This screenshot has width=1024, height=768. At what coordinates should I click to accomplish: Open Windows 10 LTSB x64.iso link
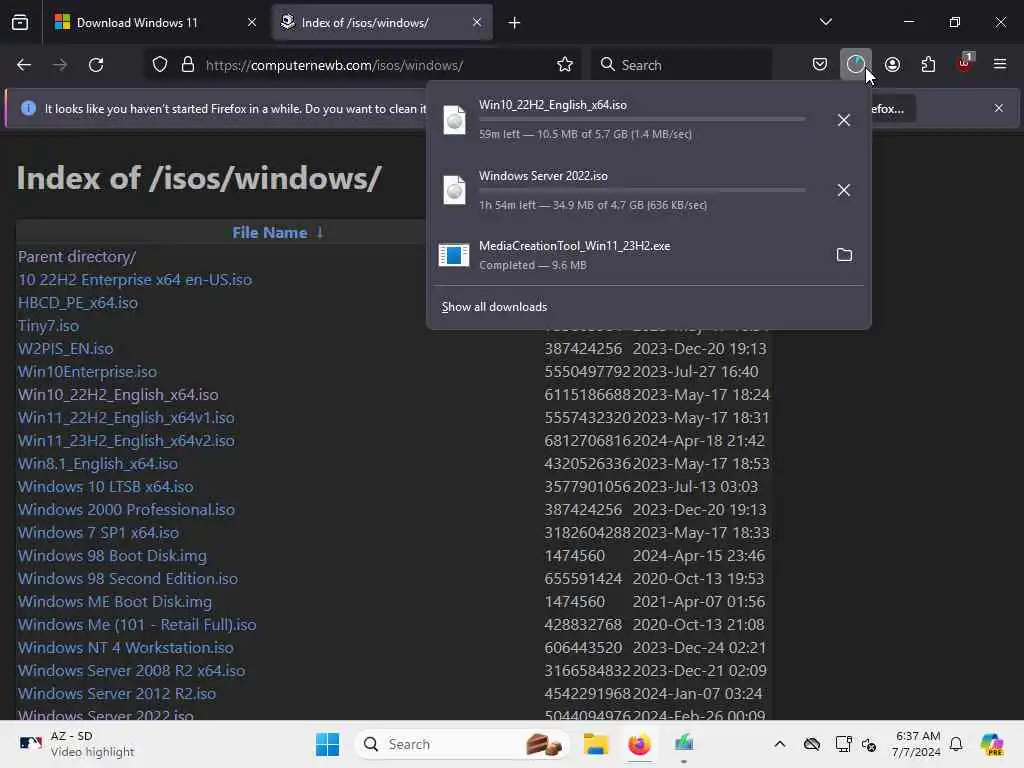[x=106, y=487]
